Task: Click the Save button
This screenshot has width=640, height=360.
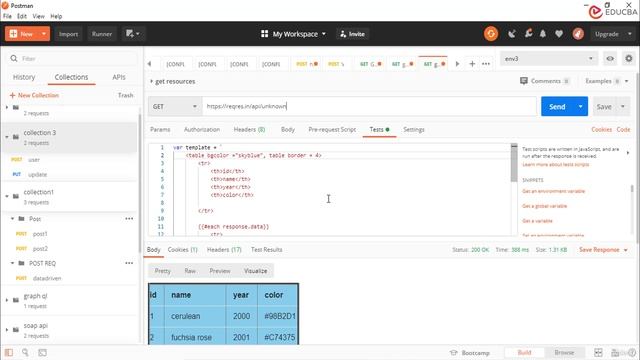Action: pos(604,107)
